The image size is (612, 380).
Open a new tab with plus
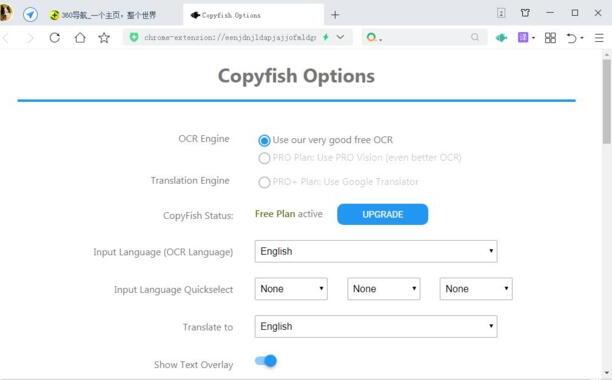click(x=335, y=15)
